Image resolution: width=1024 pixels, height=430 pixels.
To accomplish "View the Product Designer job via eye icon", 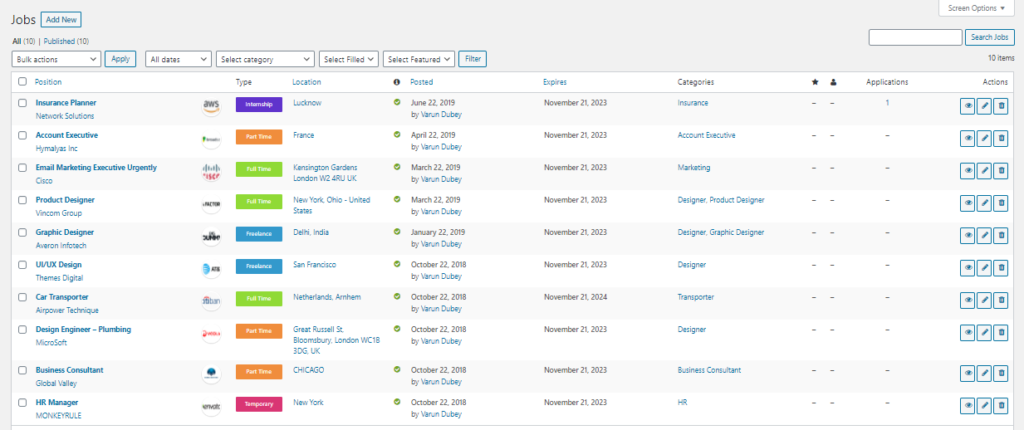I will (967, 203).
